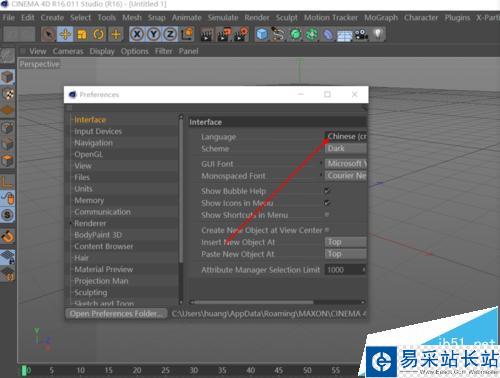
Task: Open the viewport Display menu
Action: point(102,52)
